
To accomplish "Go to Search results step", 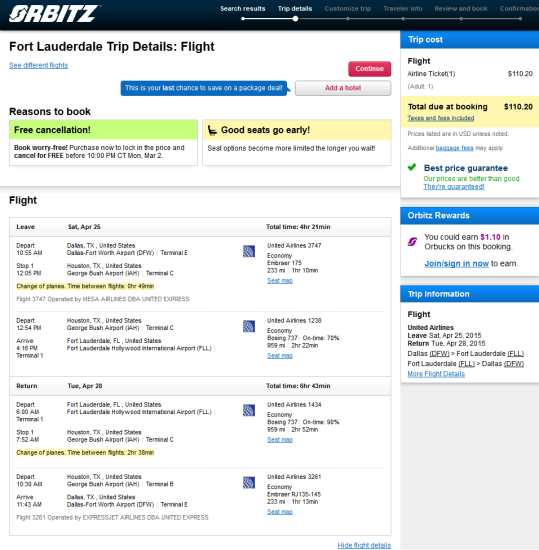I will click(243, 9).
